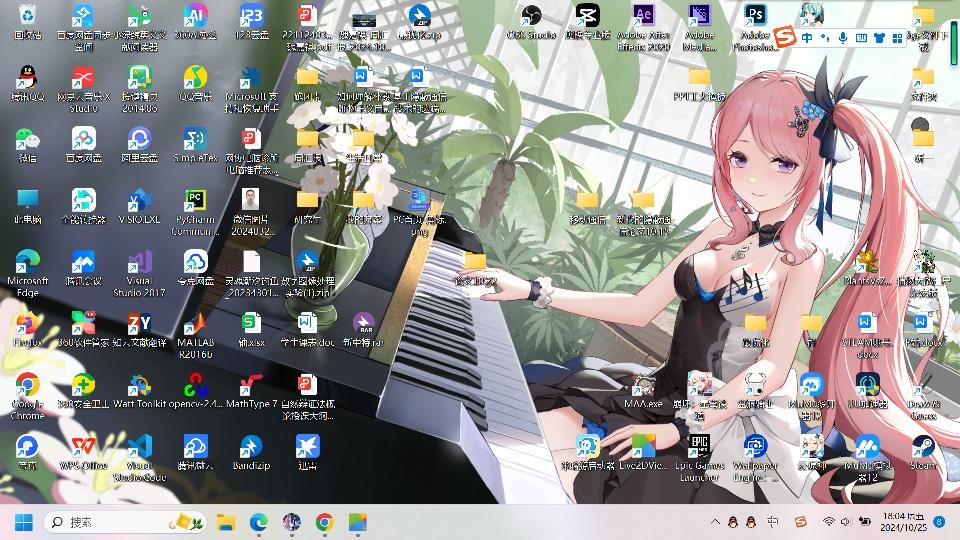This screenshot has height=540, width=960.
Task: Launch MATLAB R2016b shortcut
Action: point(195,335)
